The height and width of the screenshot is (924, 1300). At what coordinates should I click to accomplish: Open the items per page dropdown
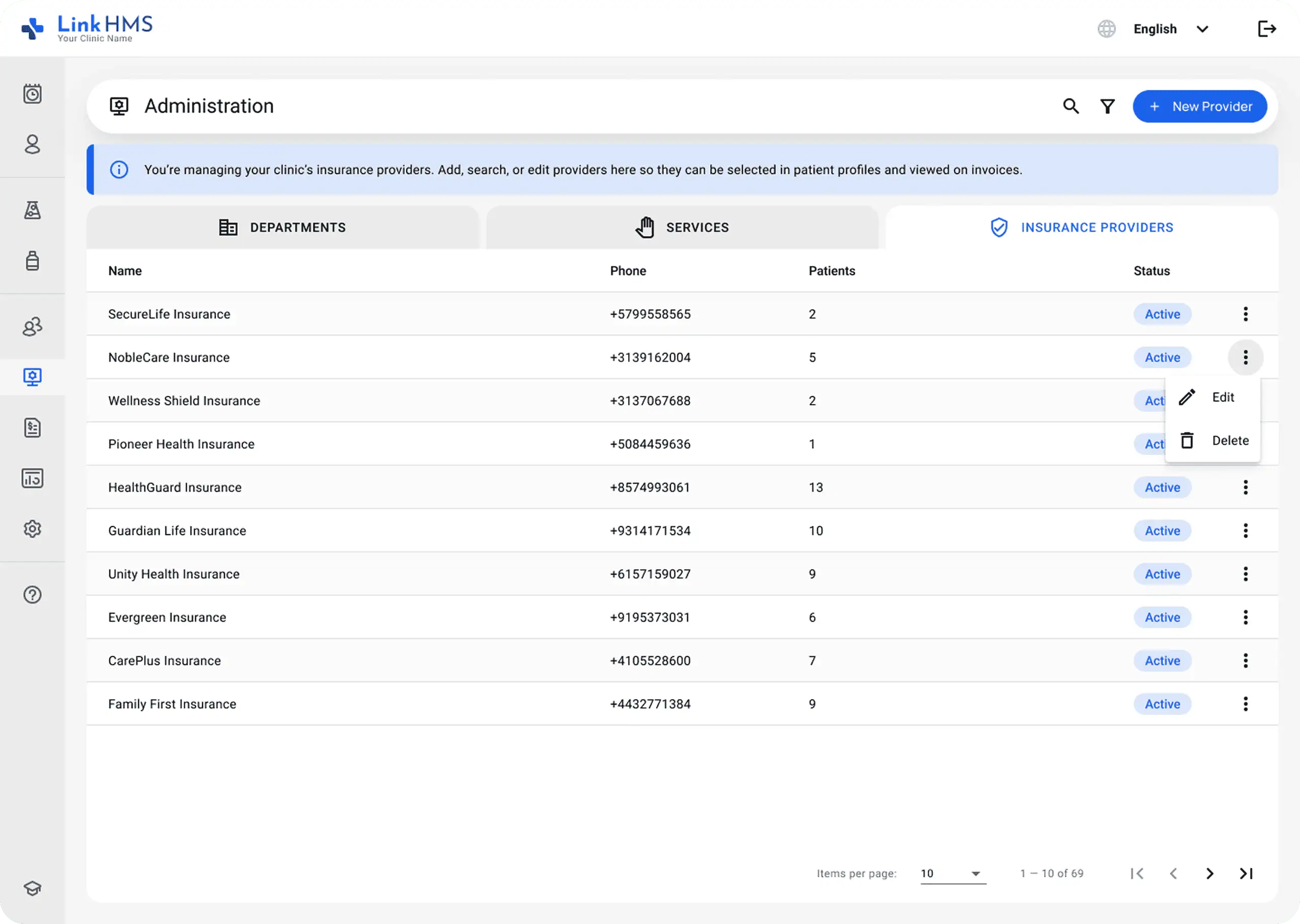pos(953,873)
